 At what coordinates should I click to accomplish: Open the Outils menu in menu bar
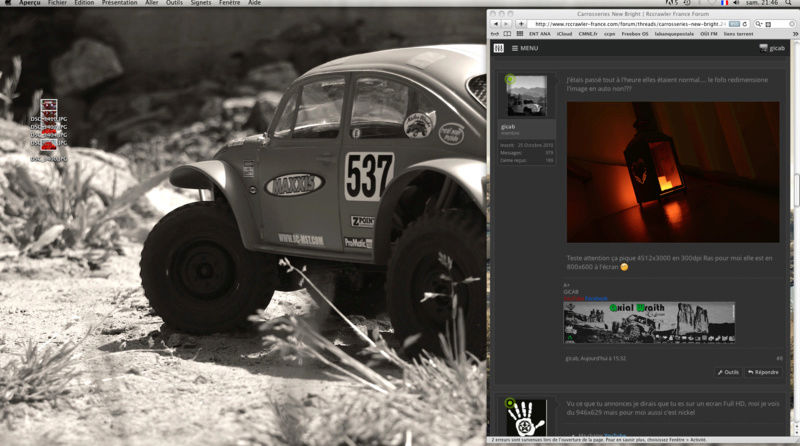174,3
